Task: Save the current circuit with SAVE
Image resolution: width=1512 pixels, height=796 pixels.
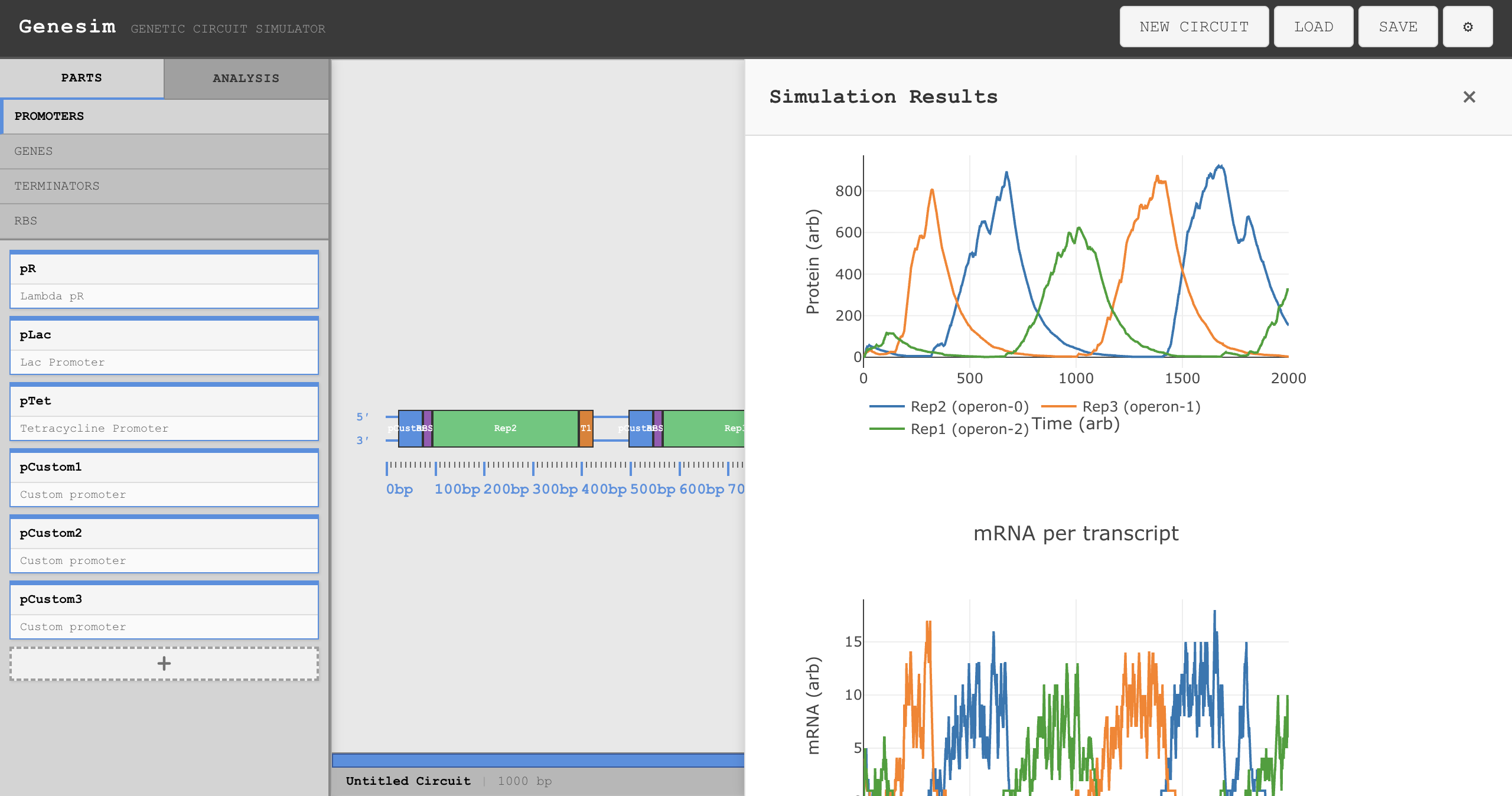Action: point(1397,27)
